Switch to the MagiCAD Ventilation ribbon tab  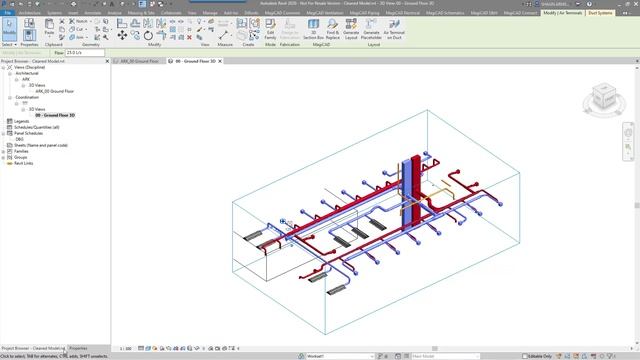324,13
